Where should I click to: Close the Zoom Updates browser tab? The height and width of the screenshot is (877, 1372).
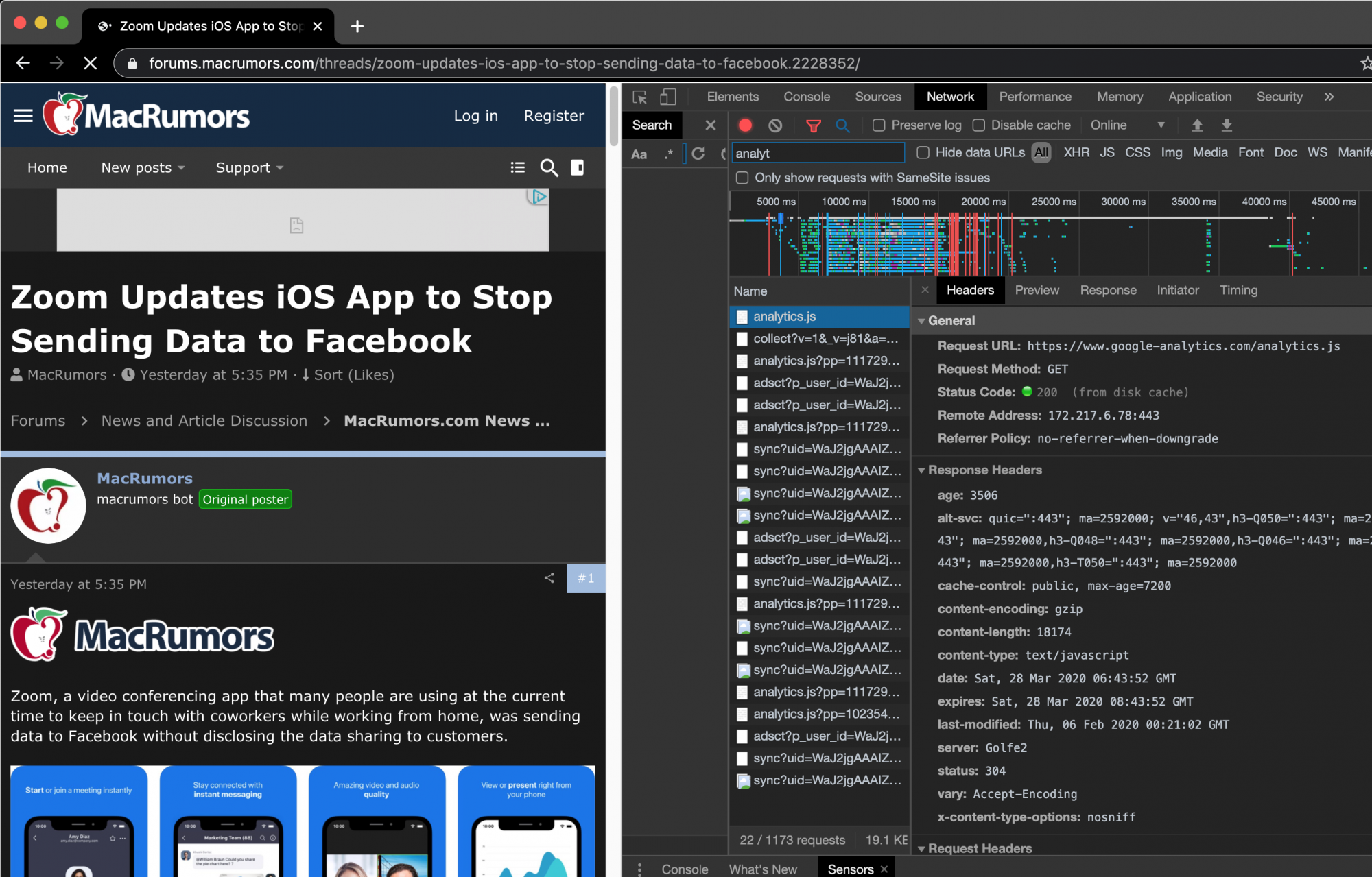[317, 26]
